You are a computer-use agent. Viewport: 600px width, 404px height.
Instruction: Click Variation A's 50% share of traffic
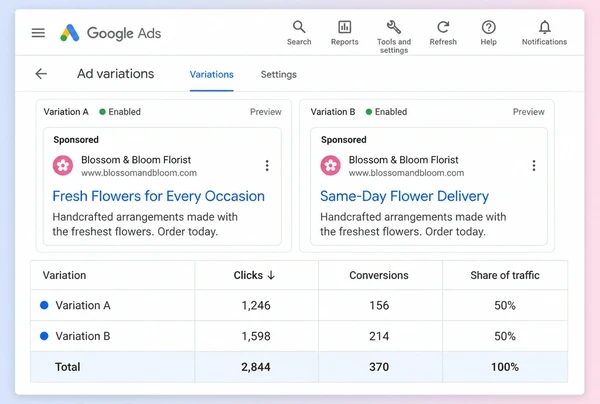click(505, 305)
